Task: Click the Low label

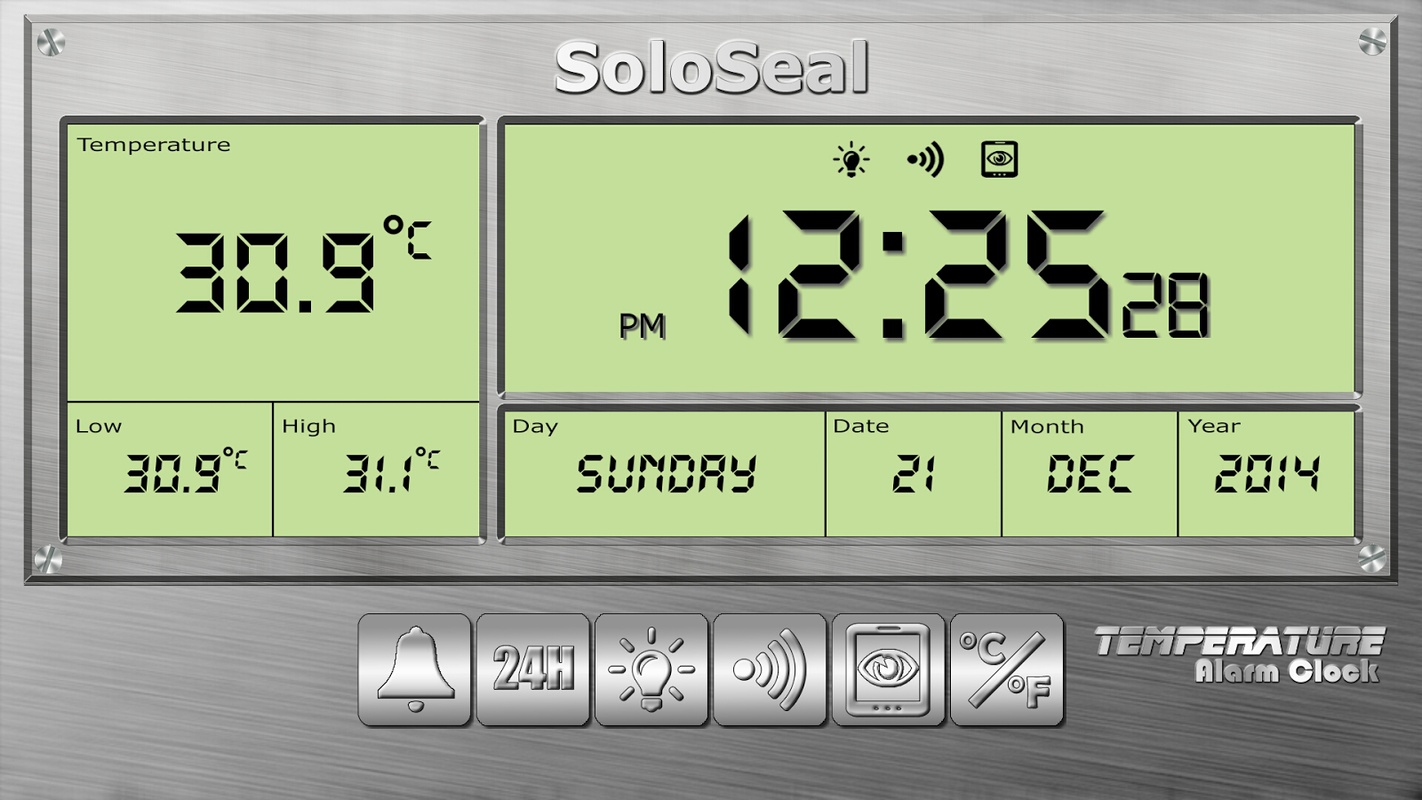Action: click(98, 426)
